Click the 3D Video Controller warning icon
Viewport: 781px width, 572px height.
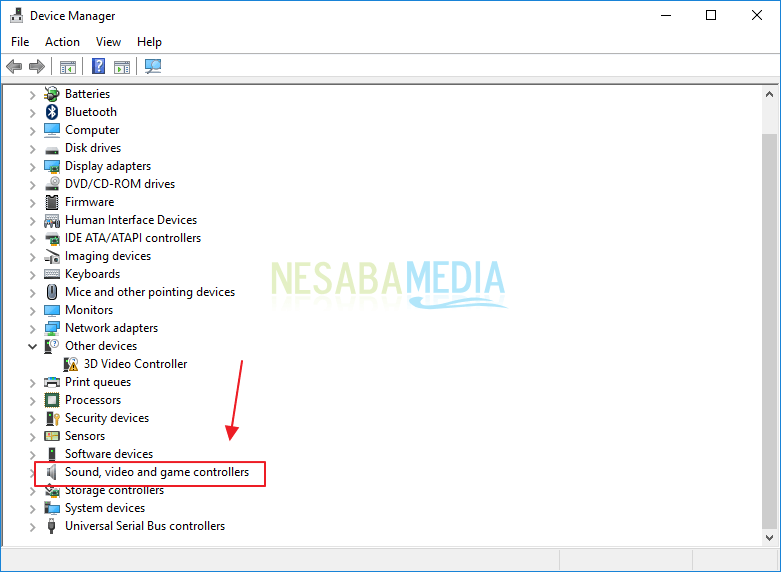click(x=71, y=364)
